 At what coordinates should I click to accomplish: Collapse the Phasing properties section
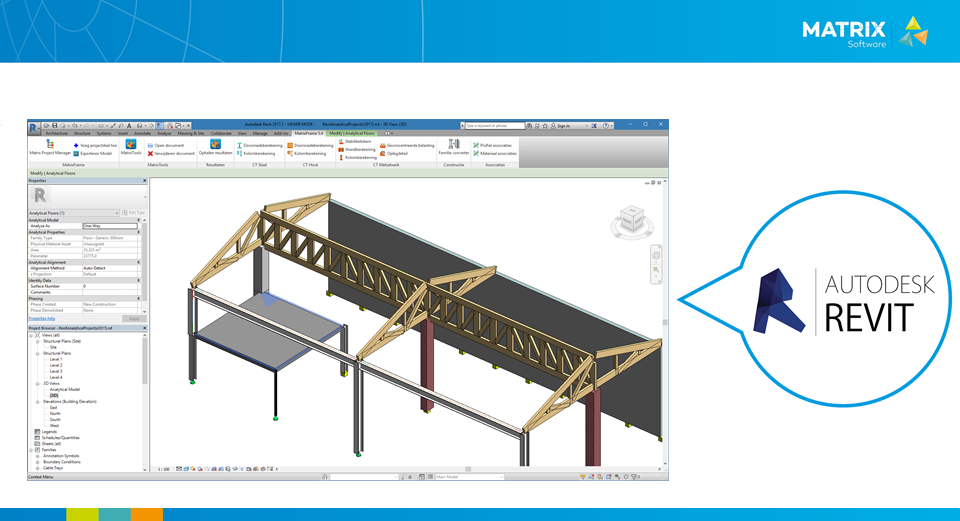[138, 299]
